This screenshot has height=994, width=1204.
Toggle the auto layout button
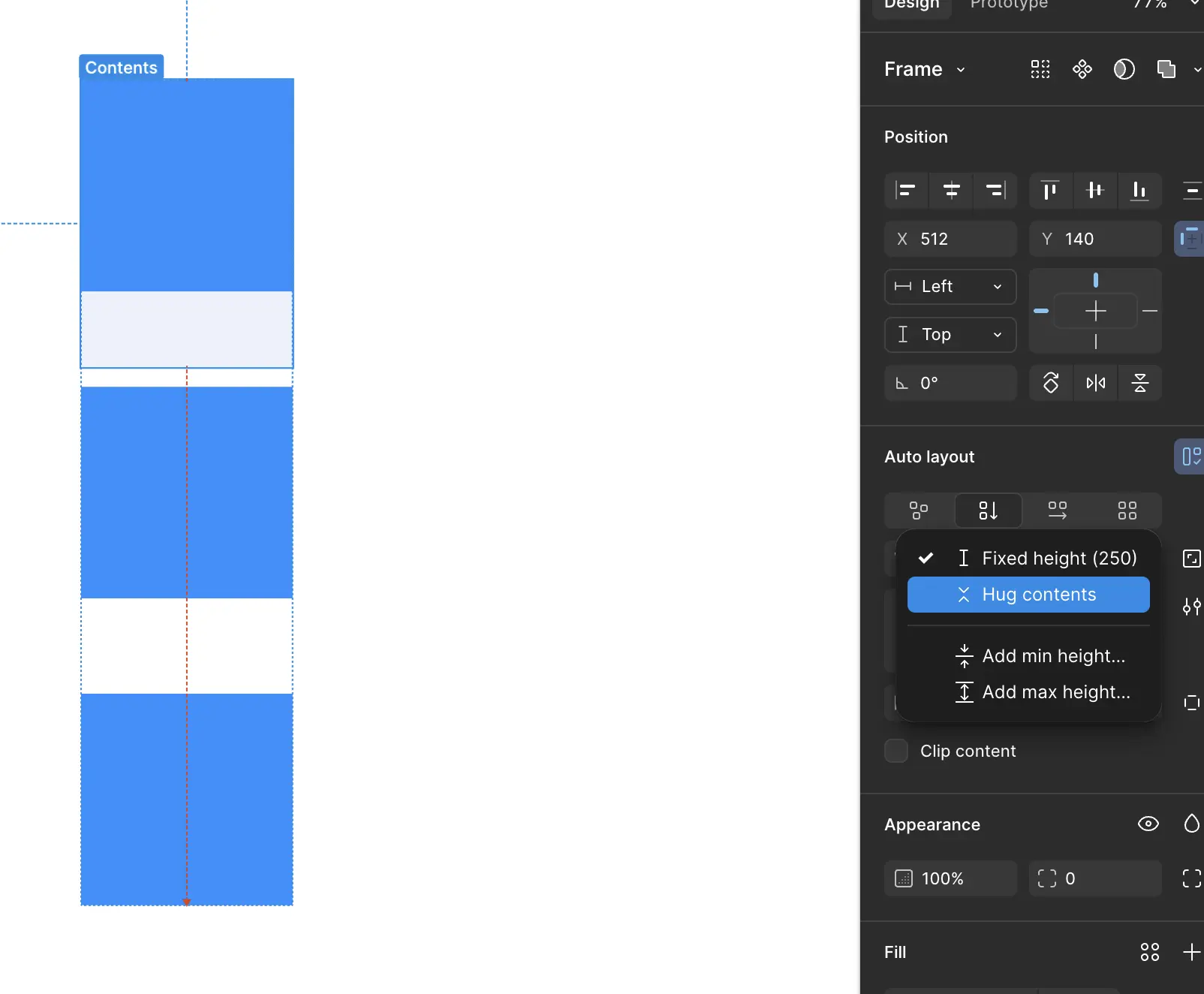tap(1190, 456)
